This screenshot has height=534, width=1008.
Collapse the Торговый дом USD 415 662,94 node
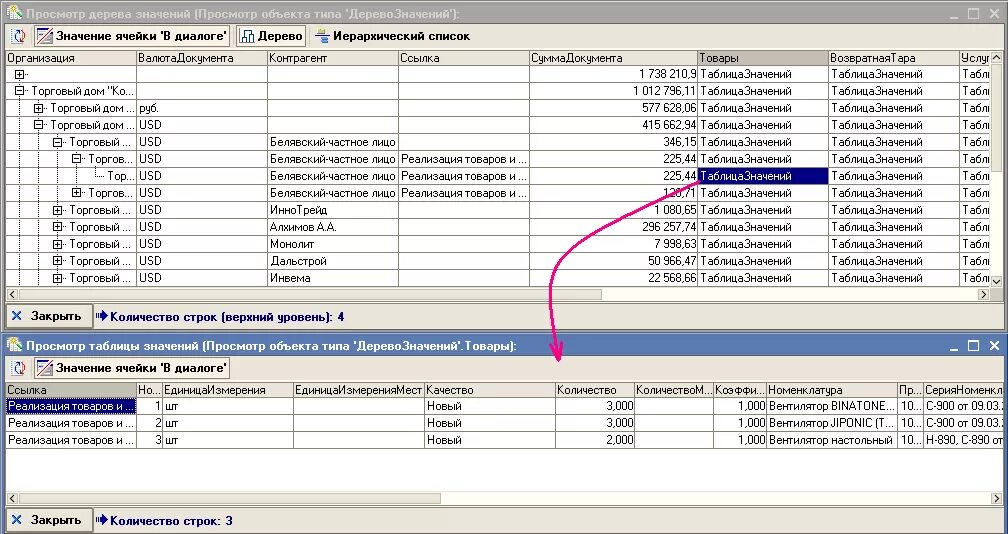click(39, 125)
